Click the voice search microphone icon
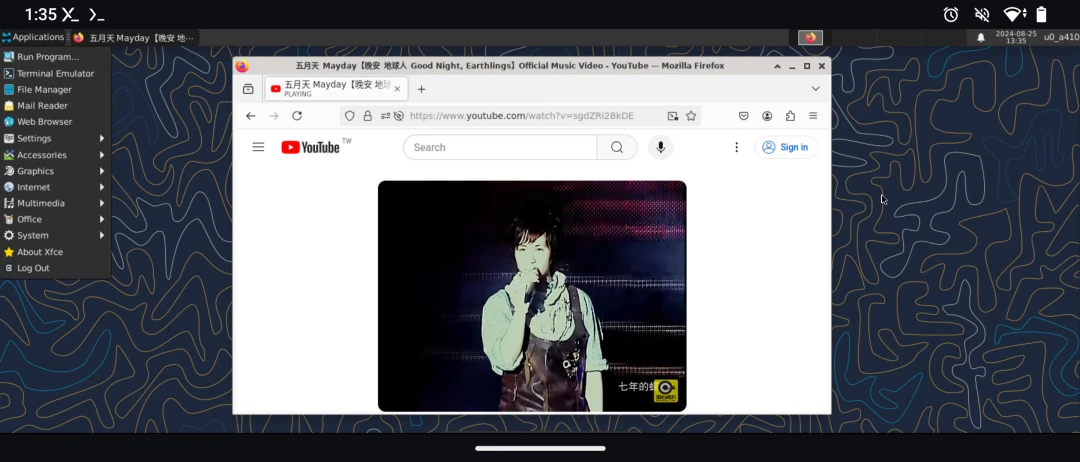 click(x=660, y=147)
